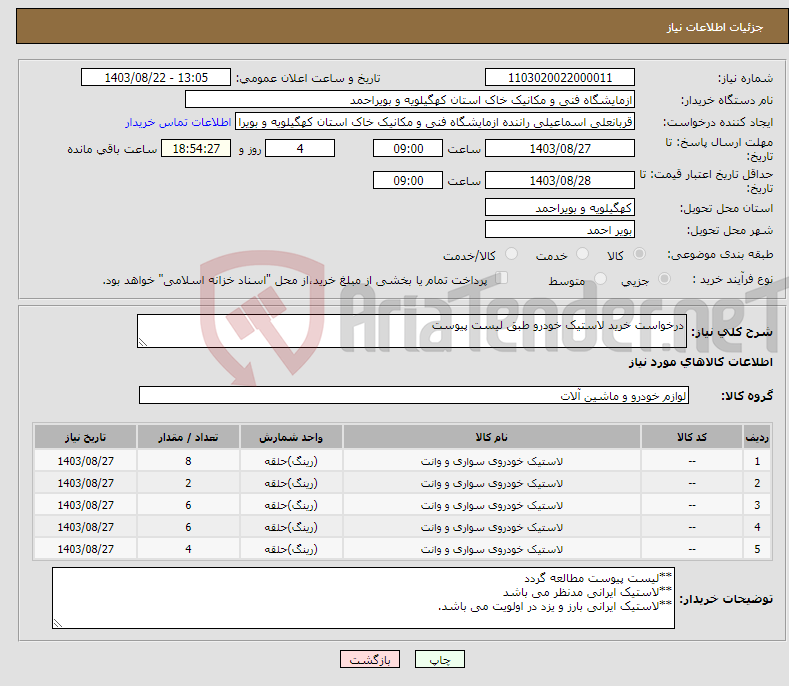
Task: Click the ایجاد کننده درخواست field
Action: pyautogui.click(x=435, y=122)
